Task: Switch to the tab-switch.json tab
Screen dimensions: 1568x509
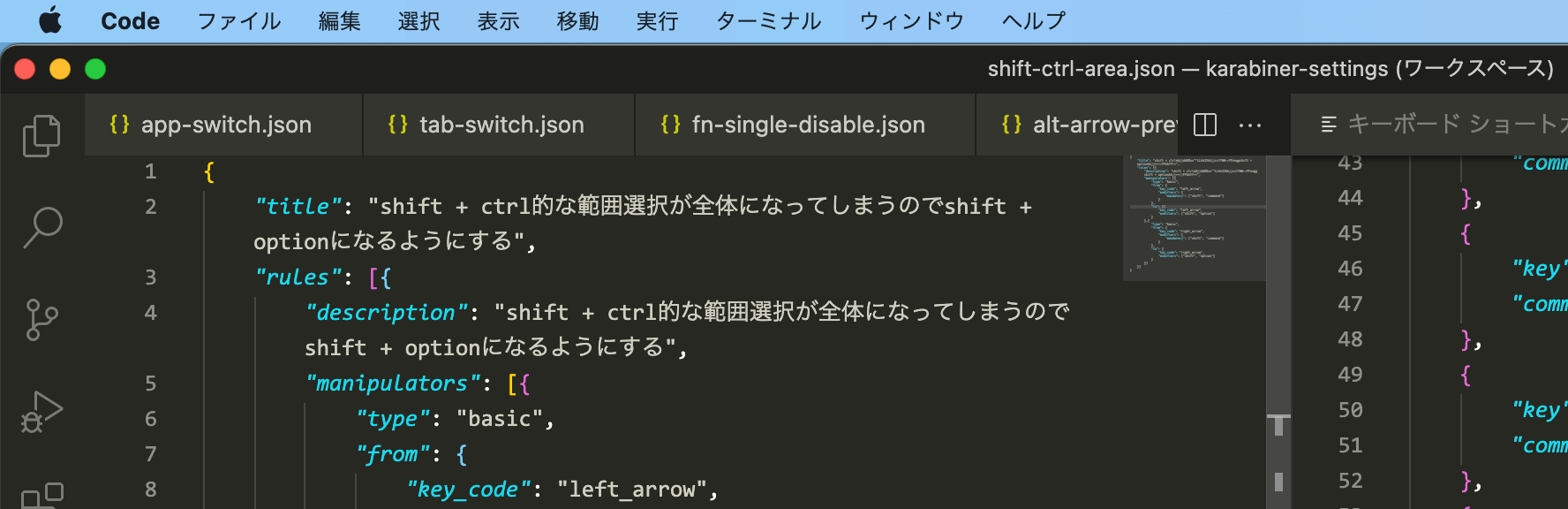Action: pyautogui.click(x=499, y=125)
